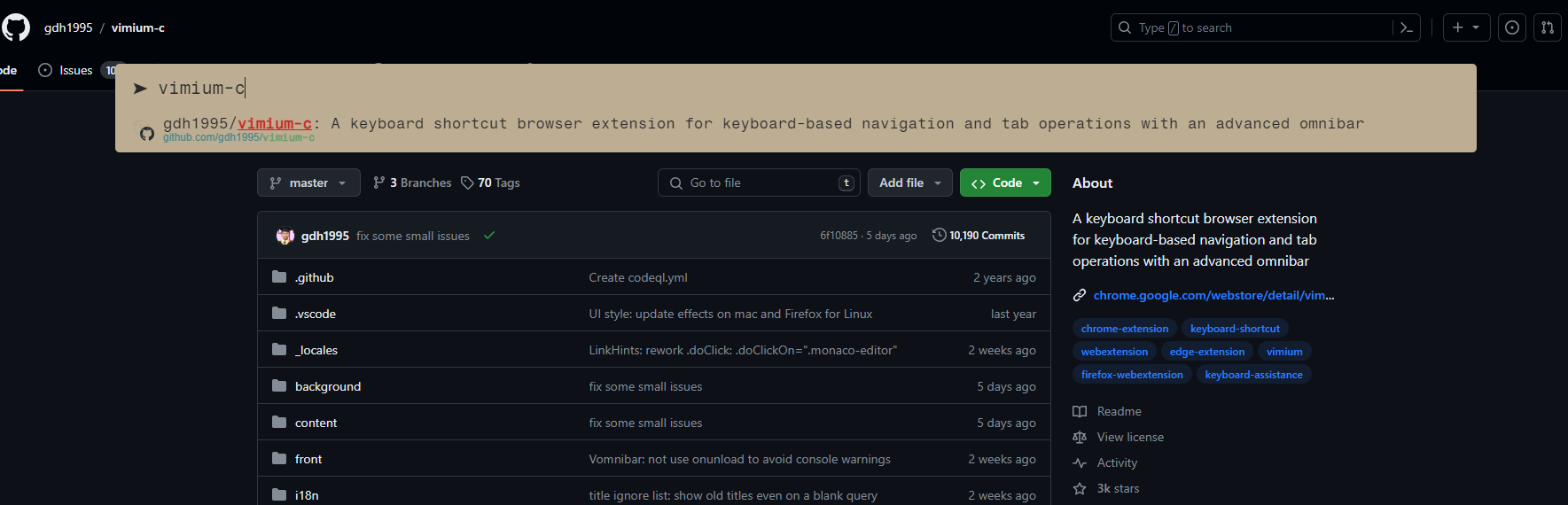Open the master branch dropdown
The image size is (1568, 505).
[x=308, y=183]
